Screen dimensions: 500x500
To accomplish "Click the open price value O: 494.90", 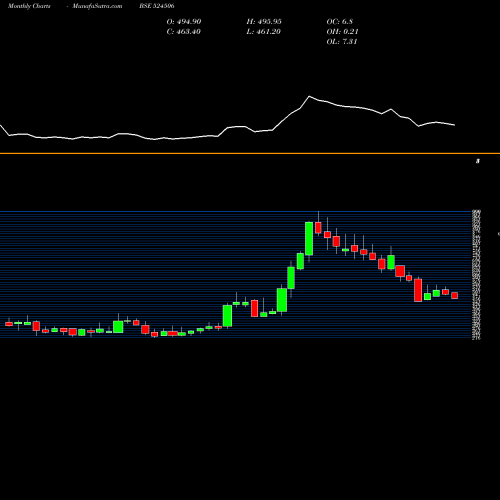I will point(184,22).
